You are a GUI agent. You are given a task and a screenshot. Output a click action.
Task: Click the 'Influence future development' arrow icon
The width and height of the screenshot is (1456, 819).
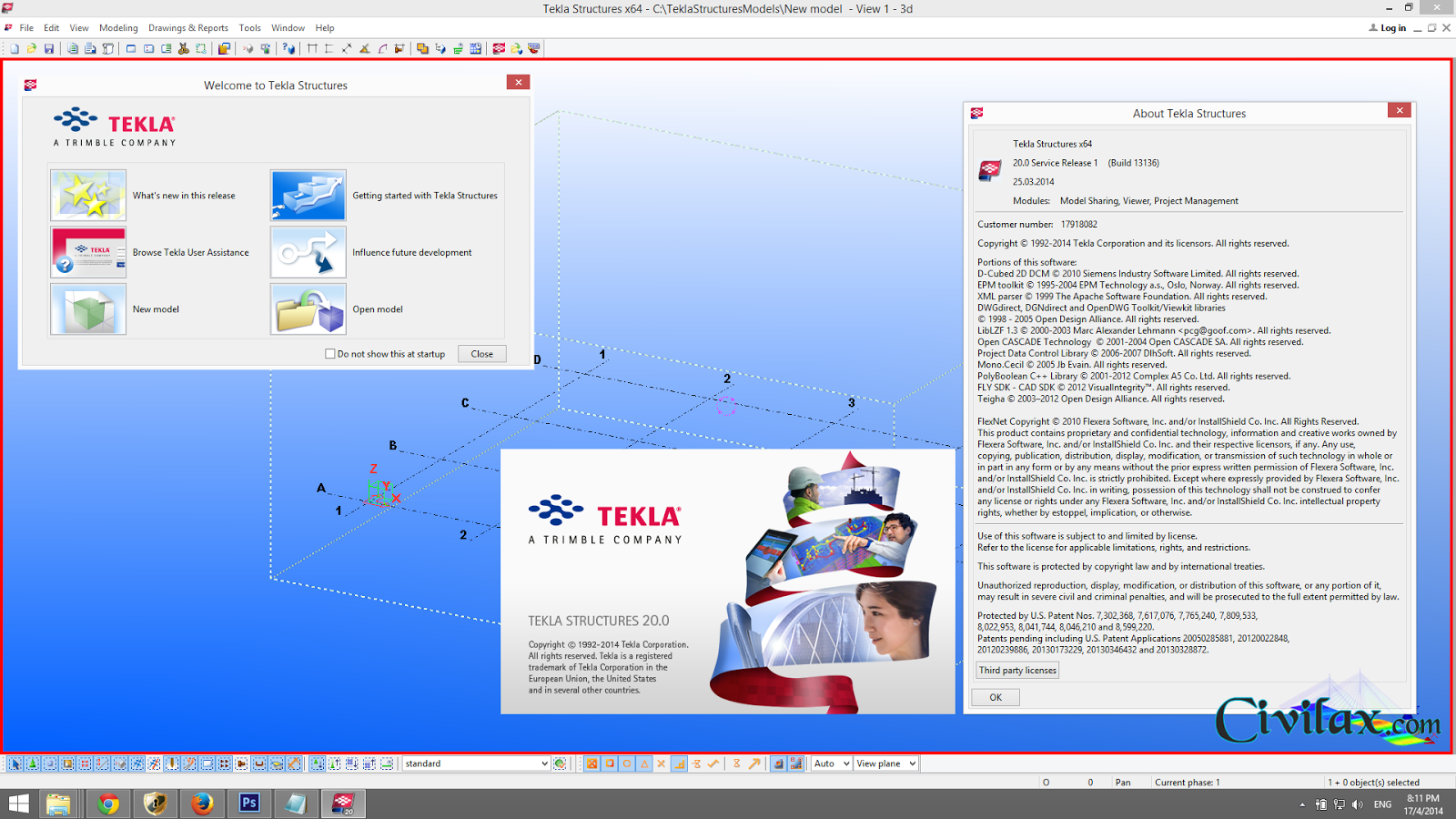click(x=308, y=253)
